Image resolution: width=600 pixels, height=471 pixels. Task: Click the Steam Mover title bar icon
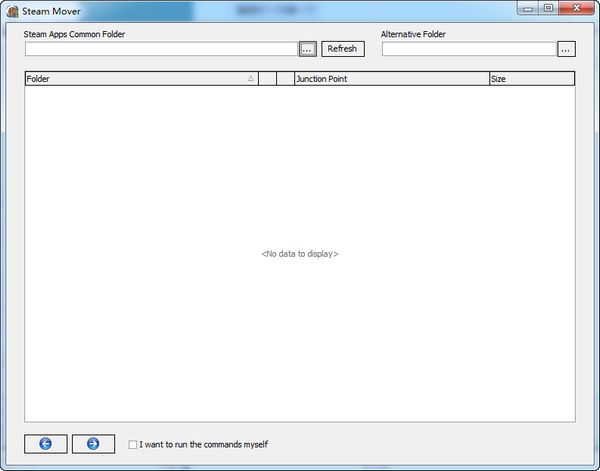point(12,11)
